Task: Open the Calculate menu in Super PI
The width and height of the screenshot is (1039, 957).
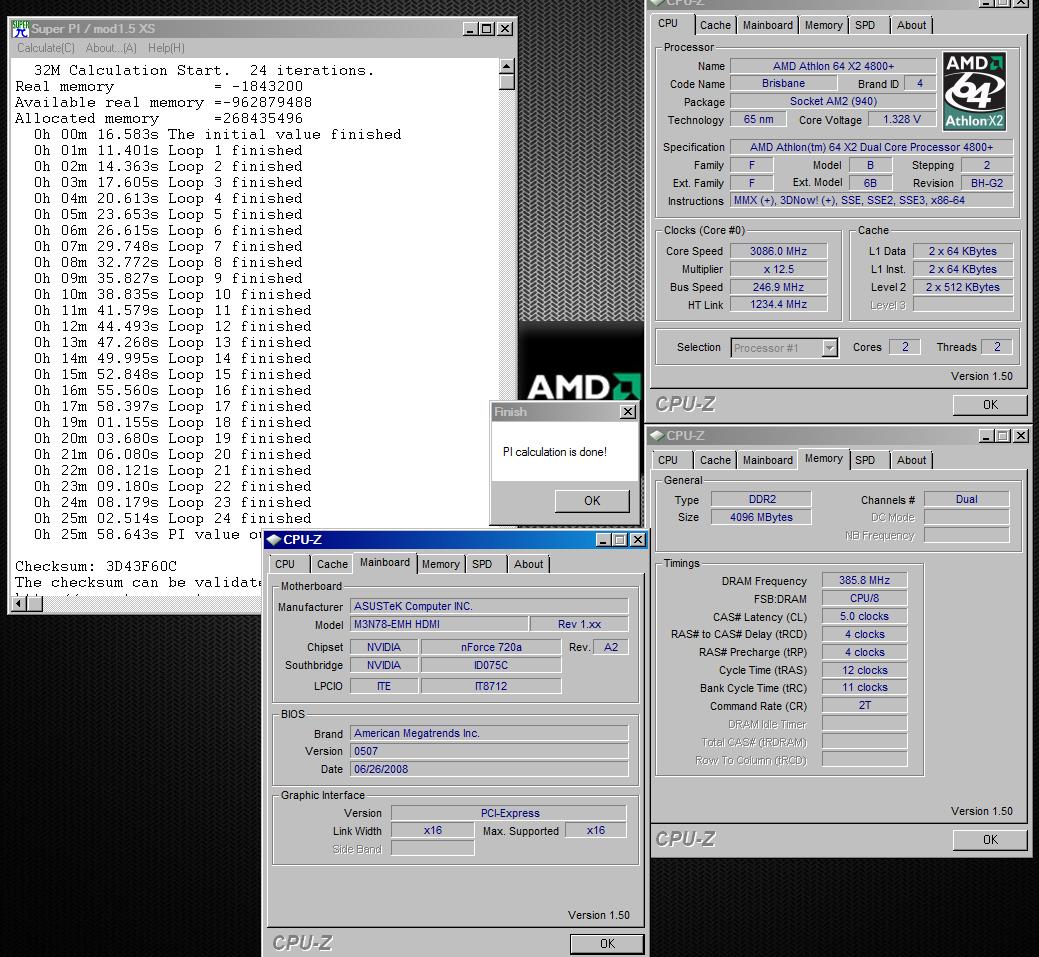Action: [x=46, y=48]
